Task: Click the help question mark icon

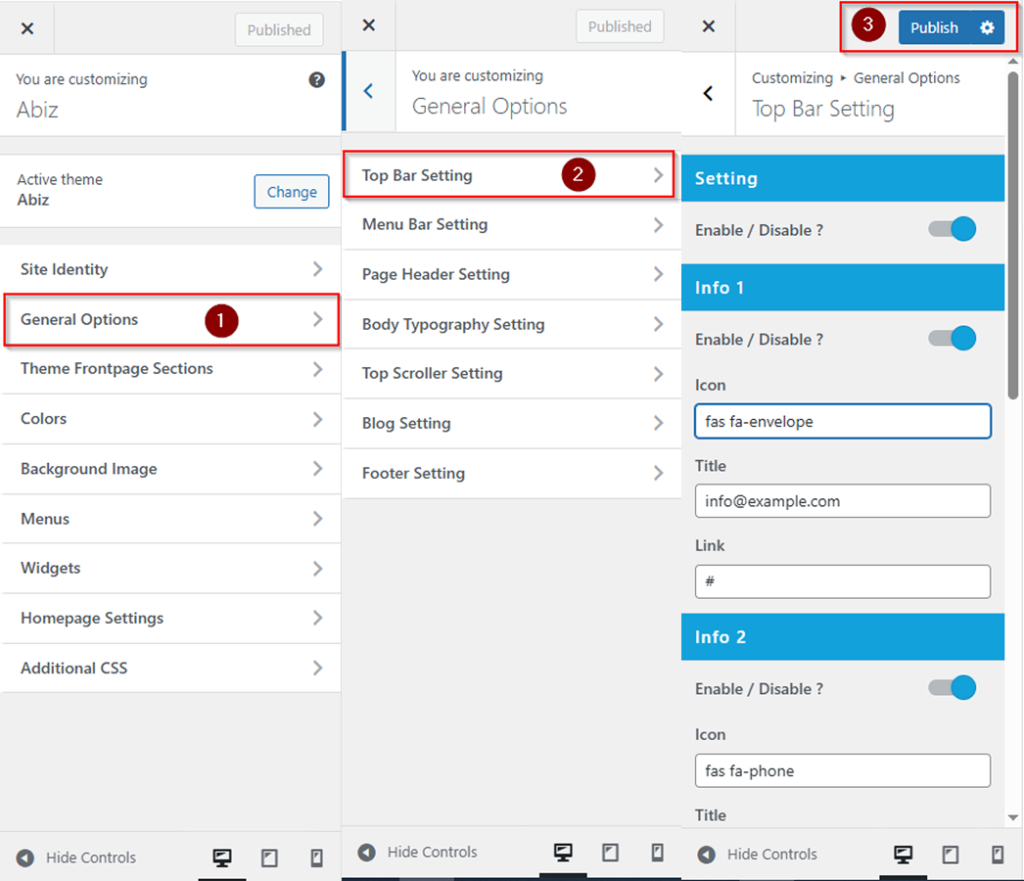Action: click(317, 80)
